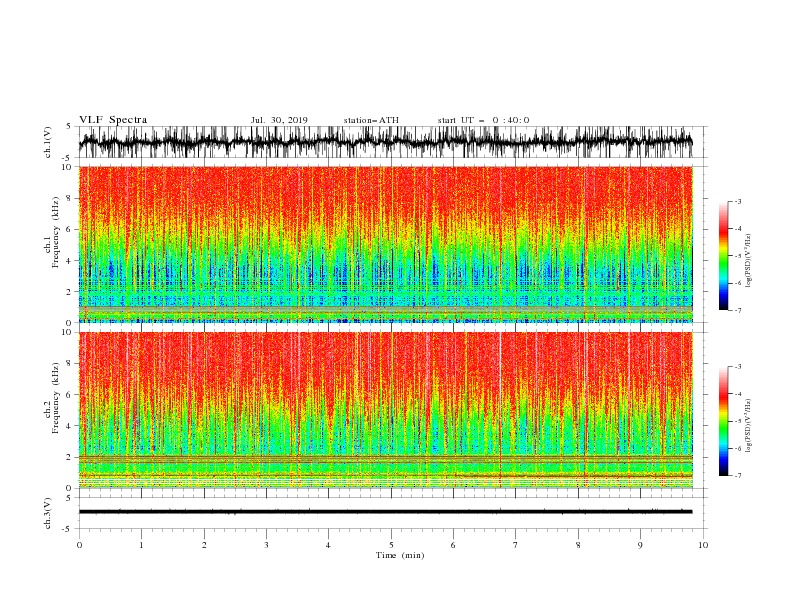Click the ch.1 color scale bar
The height and width of the screenshot is (612, 792).
723,256
